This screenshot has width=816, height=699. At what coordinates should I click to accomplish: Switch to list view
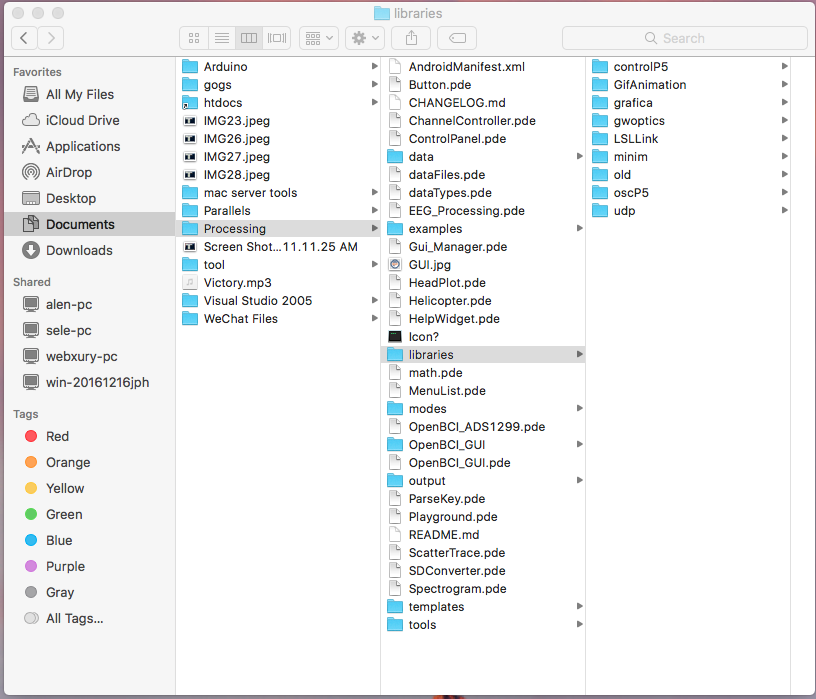(x=222, y=38)
